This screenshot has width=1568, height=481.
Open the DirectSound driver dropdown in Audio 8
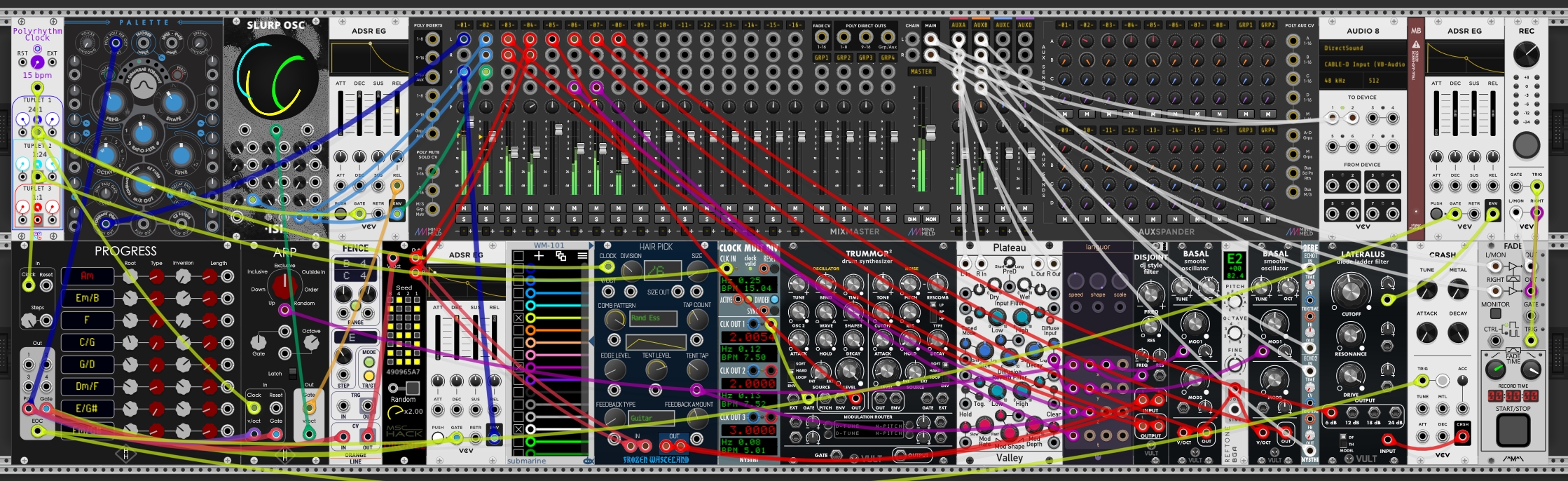click(x=1363, y=48)
